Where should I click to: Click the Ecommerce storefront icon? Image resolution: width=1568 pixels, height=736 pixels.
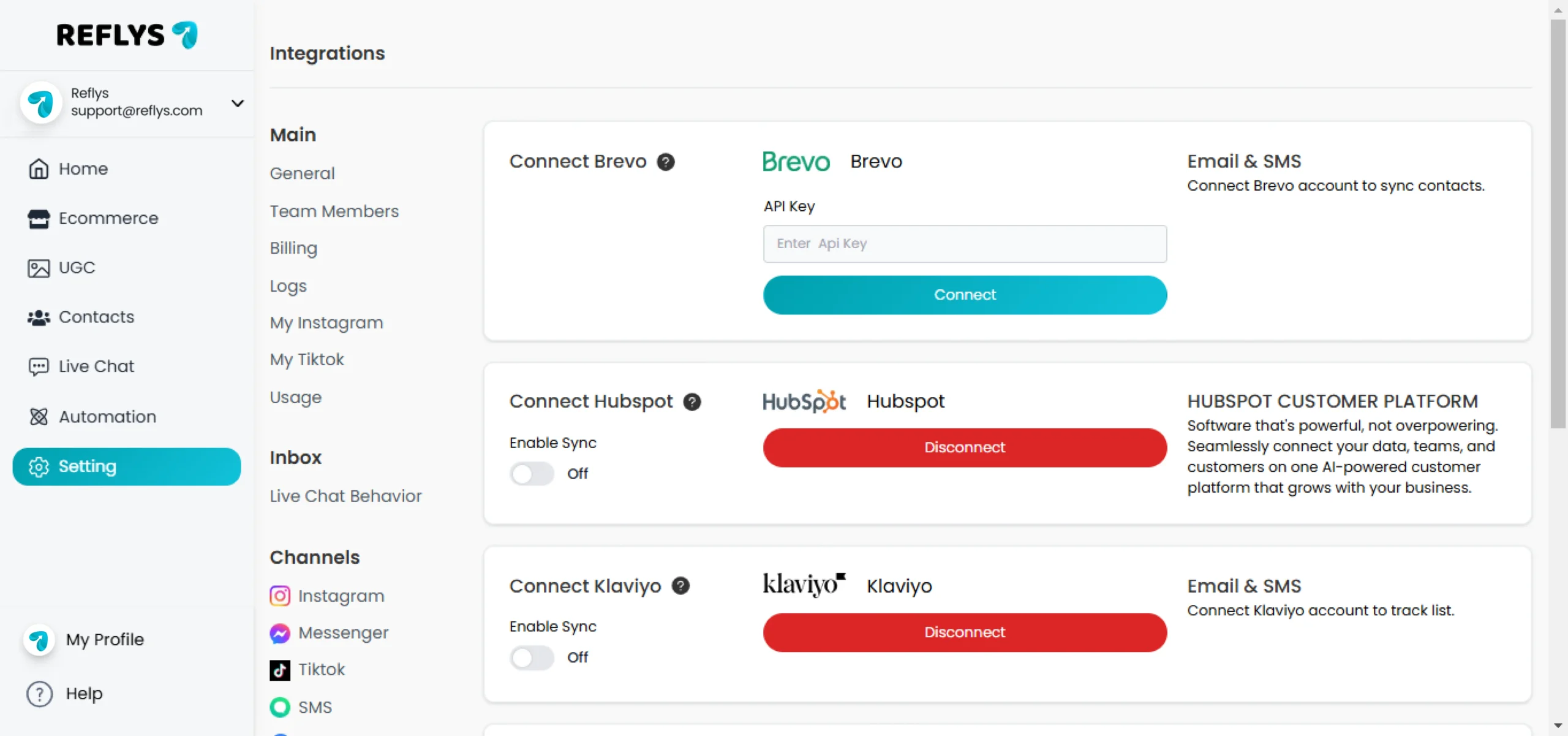point(39,218)
